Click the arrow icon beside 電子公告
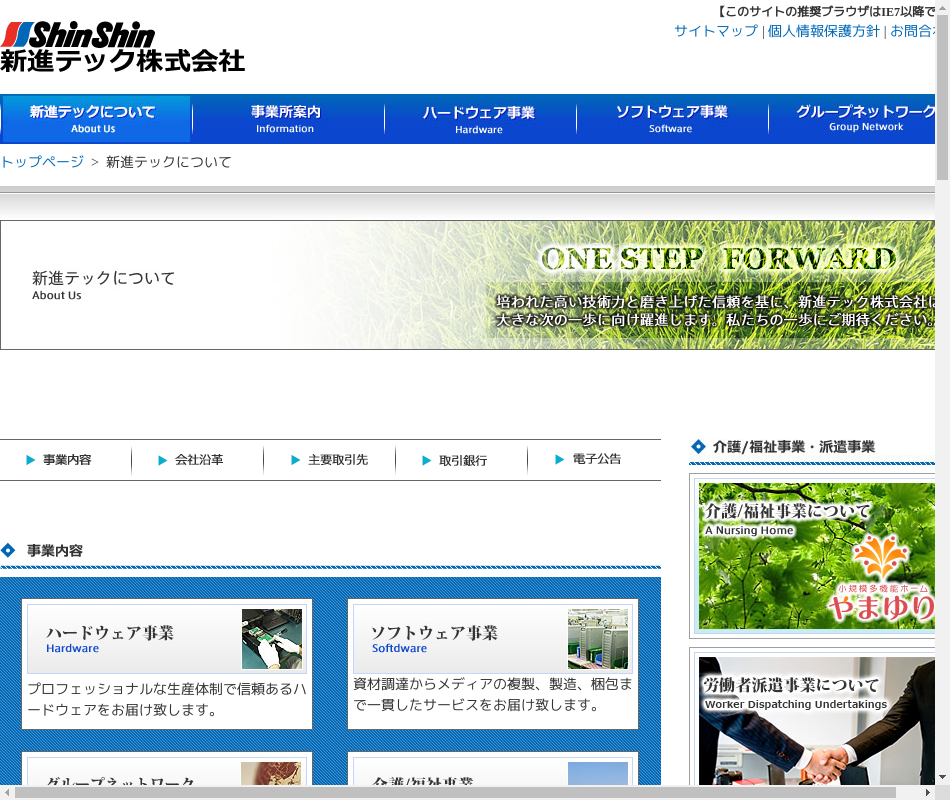 [560, 460]
